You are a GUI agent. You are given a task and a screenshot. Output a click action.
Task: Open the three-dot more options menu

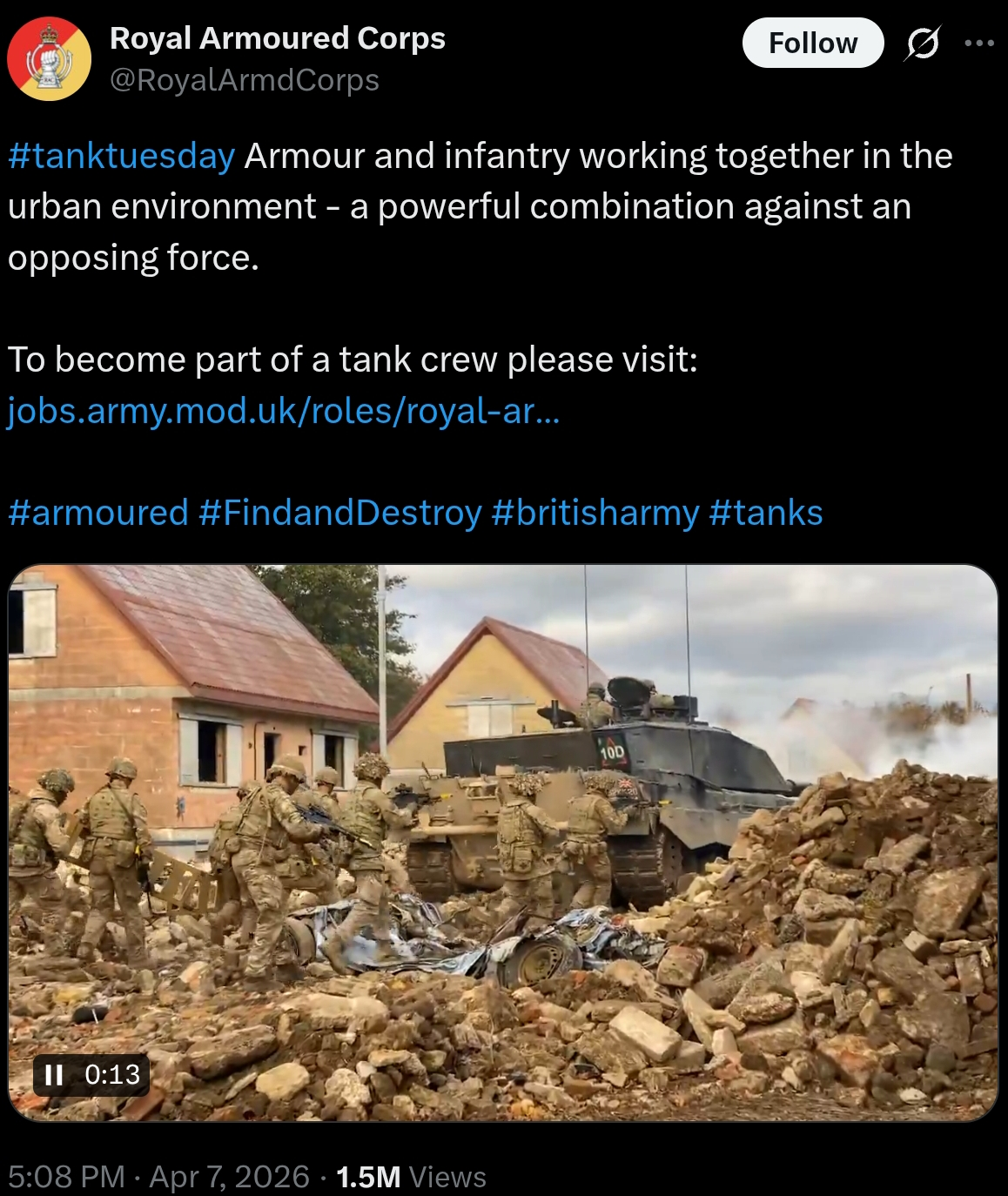pos(979,43)
